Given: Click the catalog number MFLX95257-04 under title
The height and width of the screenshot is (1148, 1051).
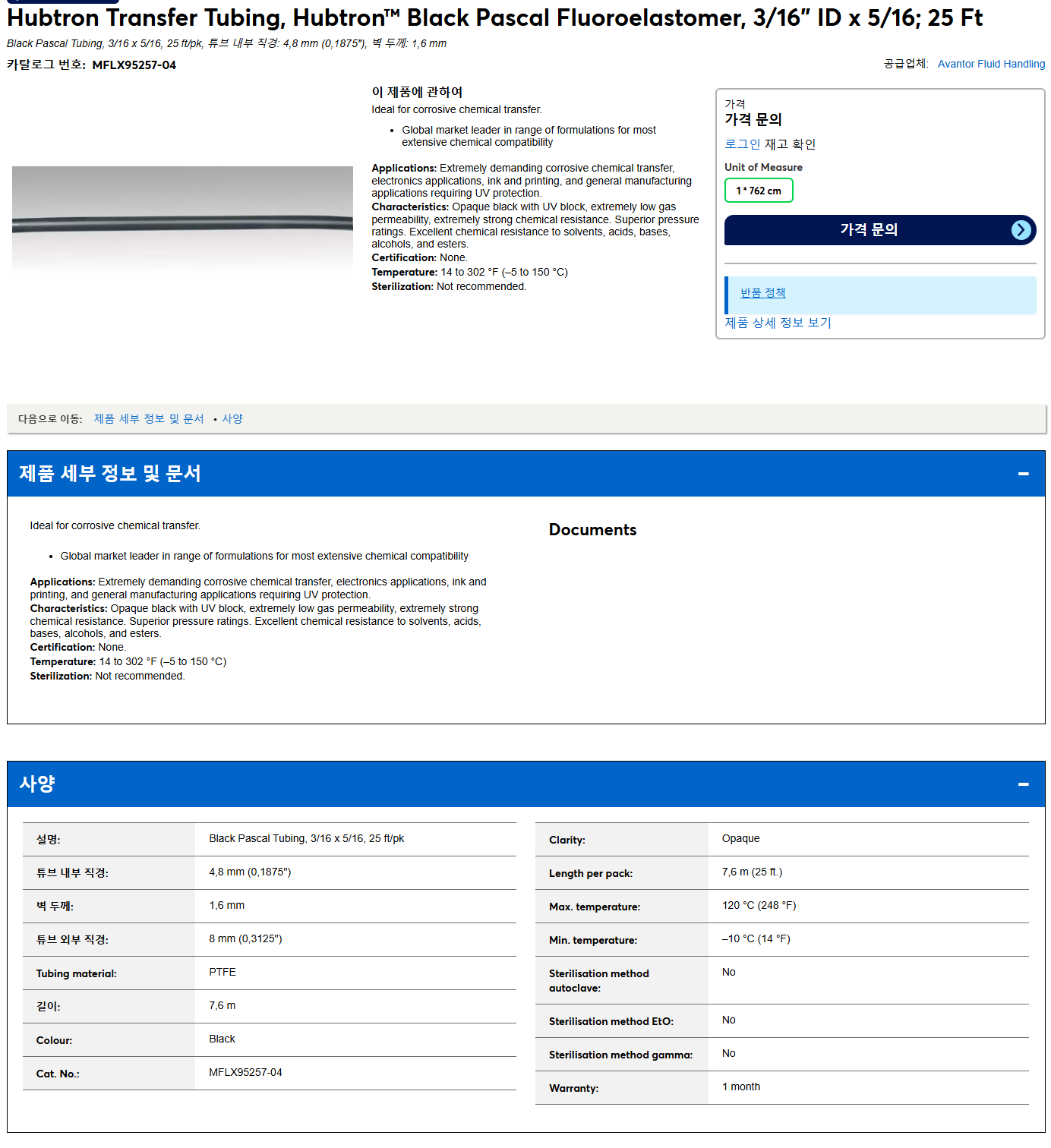Looking at the screenshot, I should point(134,65).
